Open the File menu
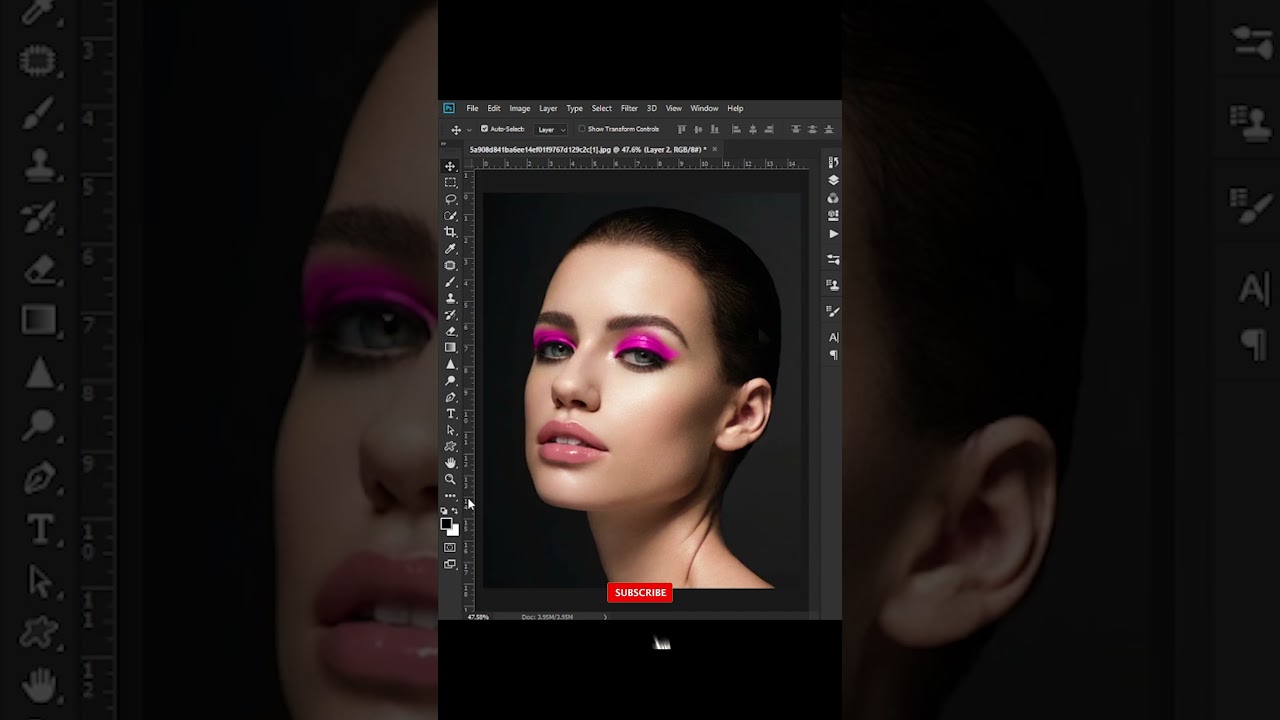Viewport: 1280px width, 720px height. [472, 108]
